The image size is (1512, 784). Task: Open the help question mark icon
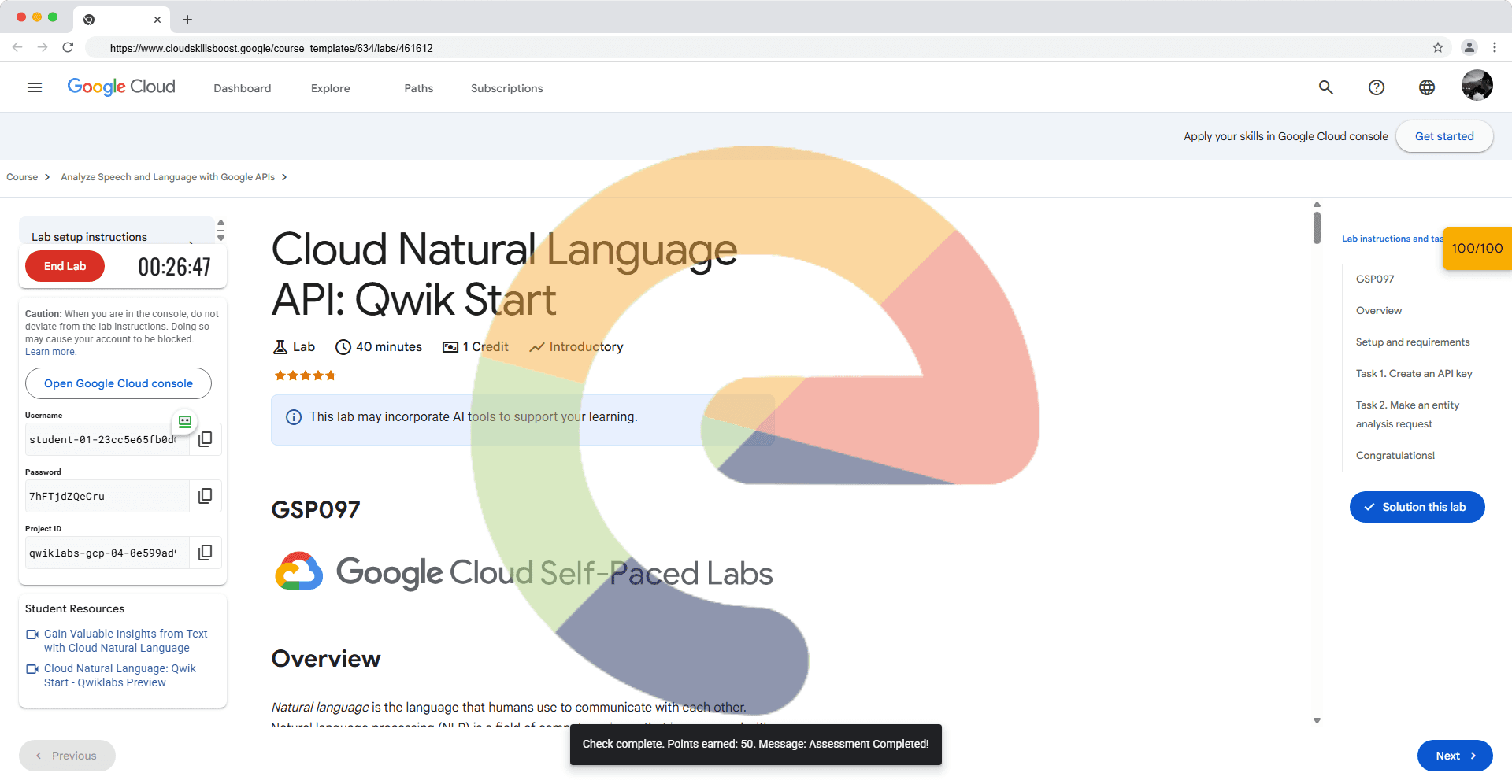click(x=1377, y=87)
